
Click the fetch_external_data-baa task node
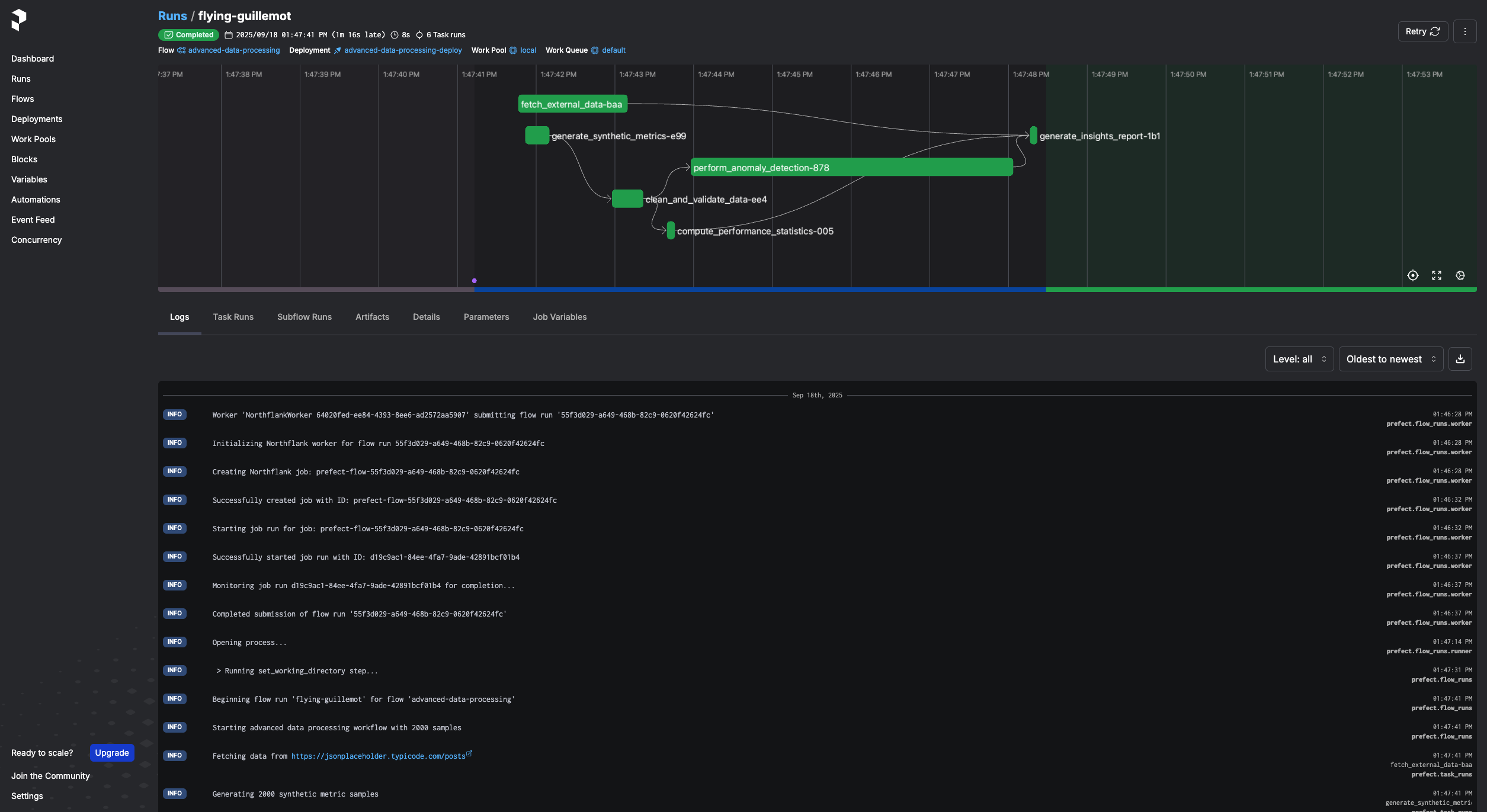(x=572, y=104)
